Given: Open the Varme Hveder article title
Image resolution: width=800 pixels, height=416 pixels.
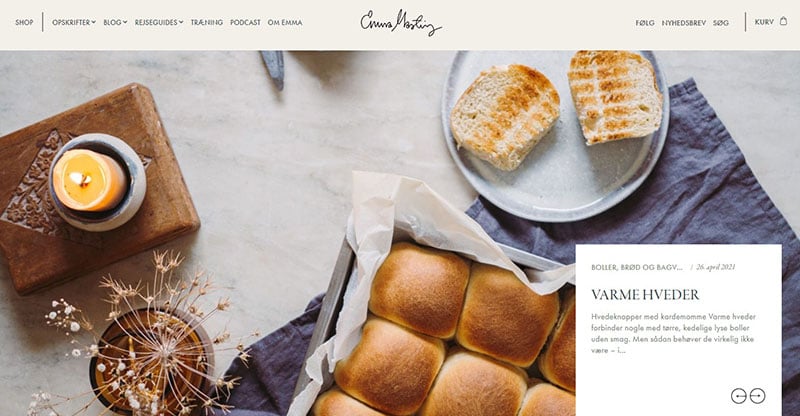Looking at the screenshot, I should pyautogui.click(x=645, y=295).
